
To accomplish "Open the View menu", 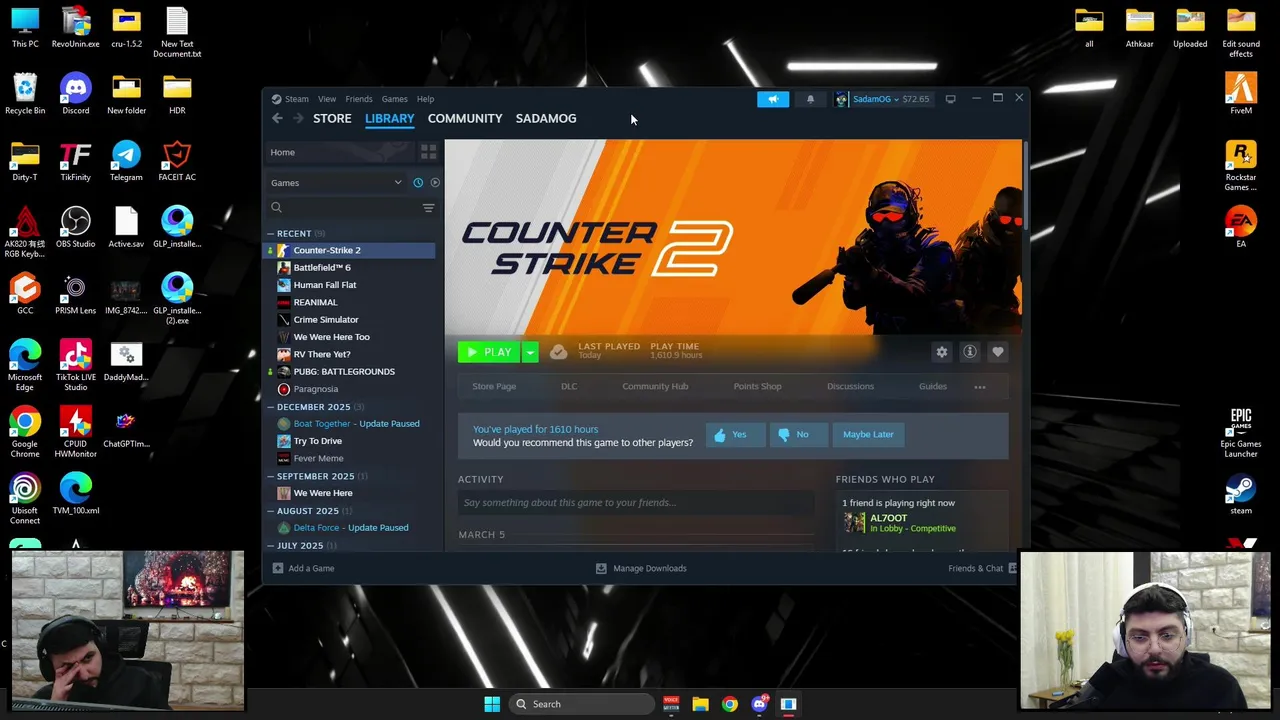I will [327, 99].
